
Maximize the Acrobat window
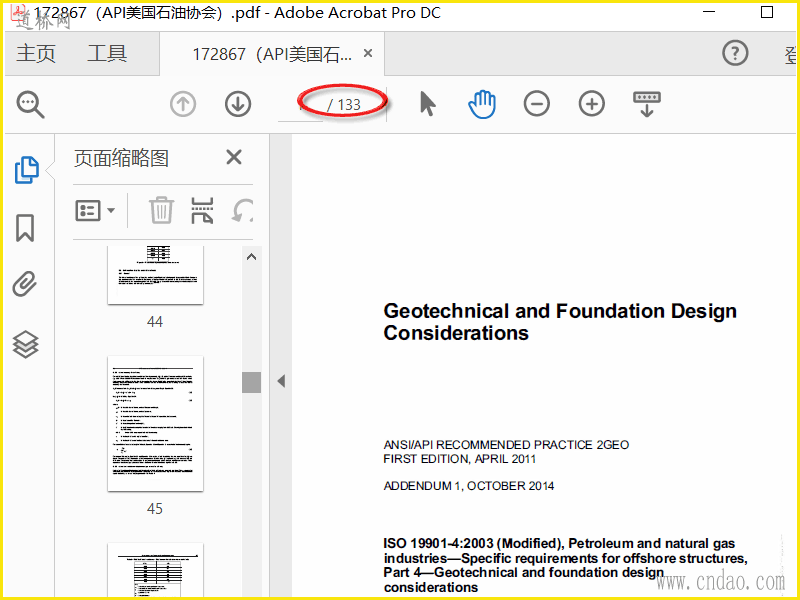coord(767,12)
